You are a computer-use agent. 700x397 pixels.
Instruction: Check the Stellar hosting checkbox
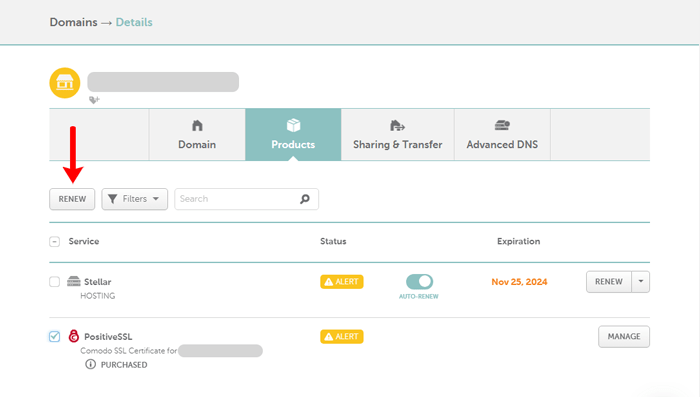(54, 282)
